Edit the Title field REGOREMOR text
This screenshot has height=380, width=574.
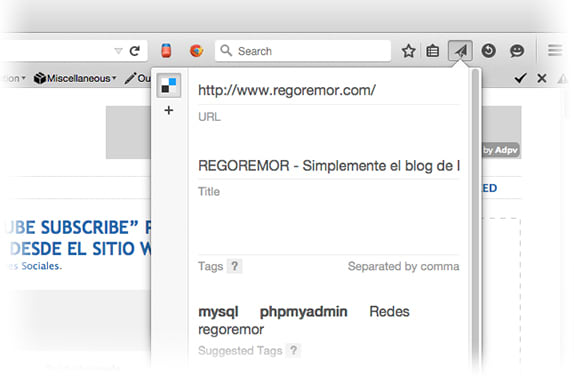pyautogui.click(x=329, y=166)
